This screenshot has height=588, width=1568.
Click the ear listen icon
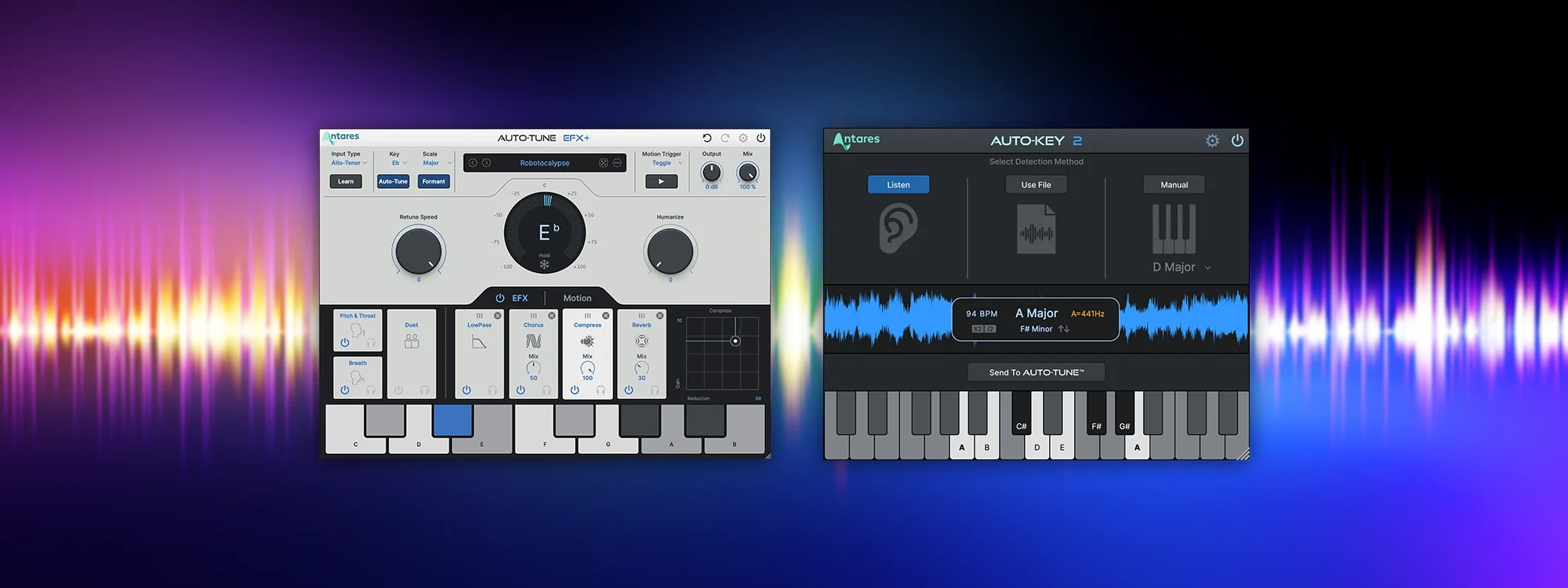[x=898, y=228]
